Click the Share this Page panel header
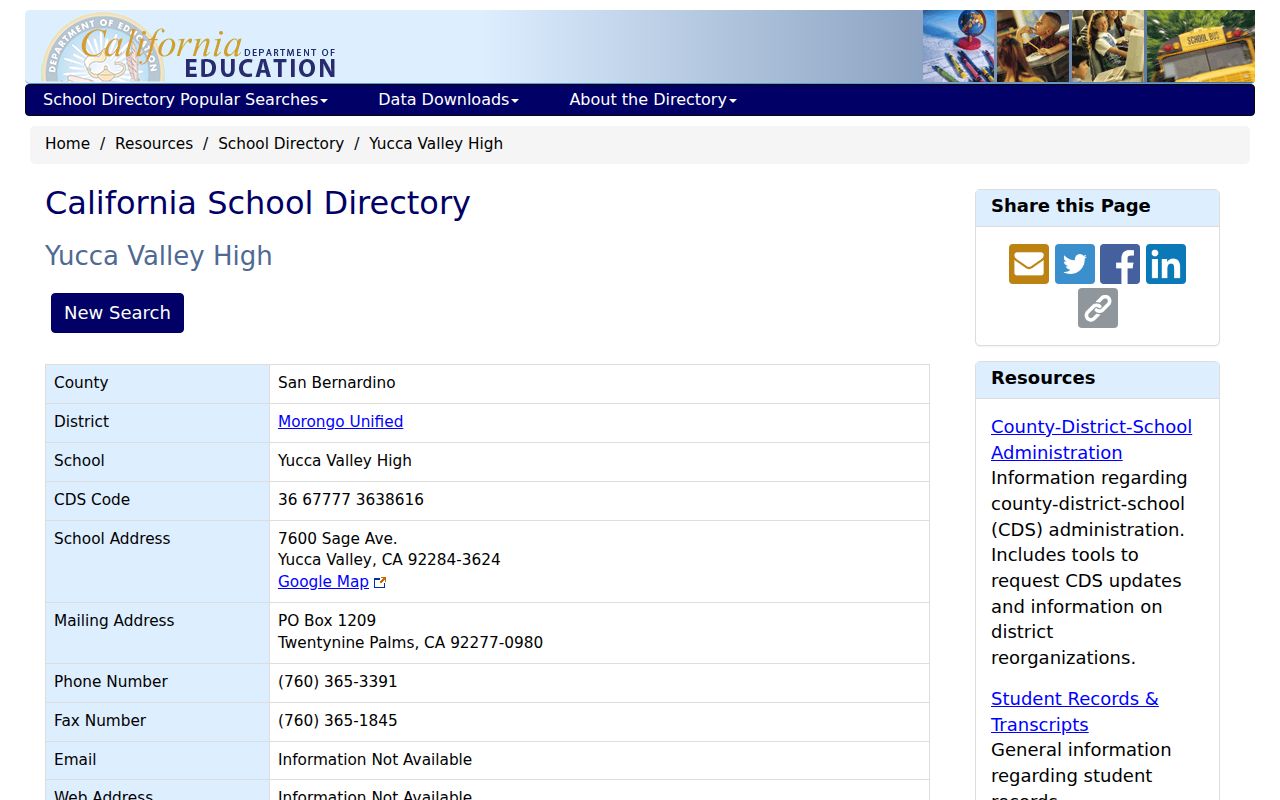The width and height of the screenshot is (1280, 800). [1097, 208]
